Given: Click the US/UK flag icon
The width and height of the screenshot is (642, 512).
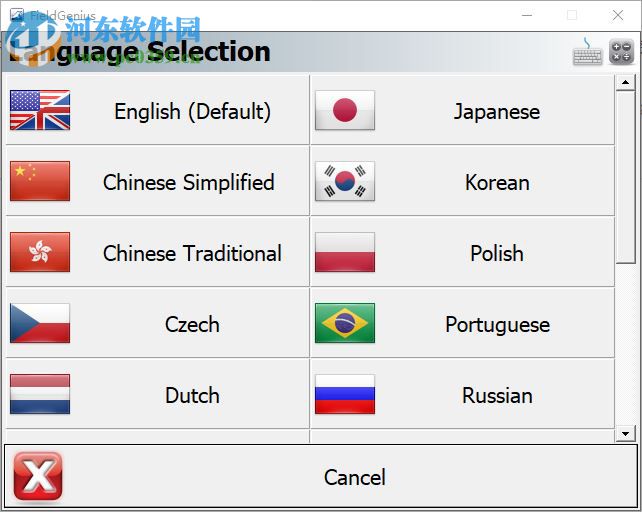Looking at the screenshot, I should pos(40,110).
